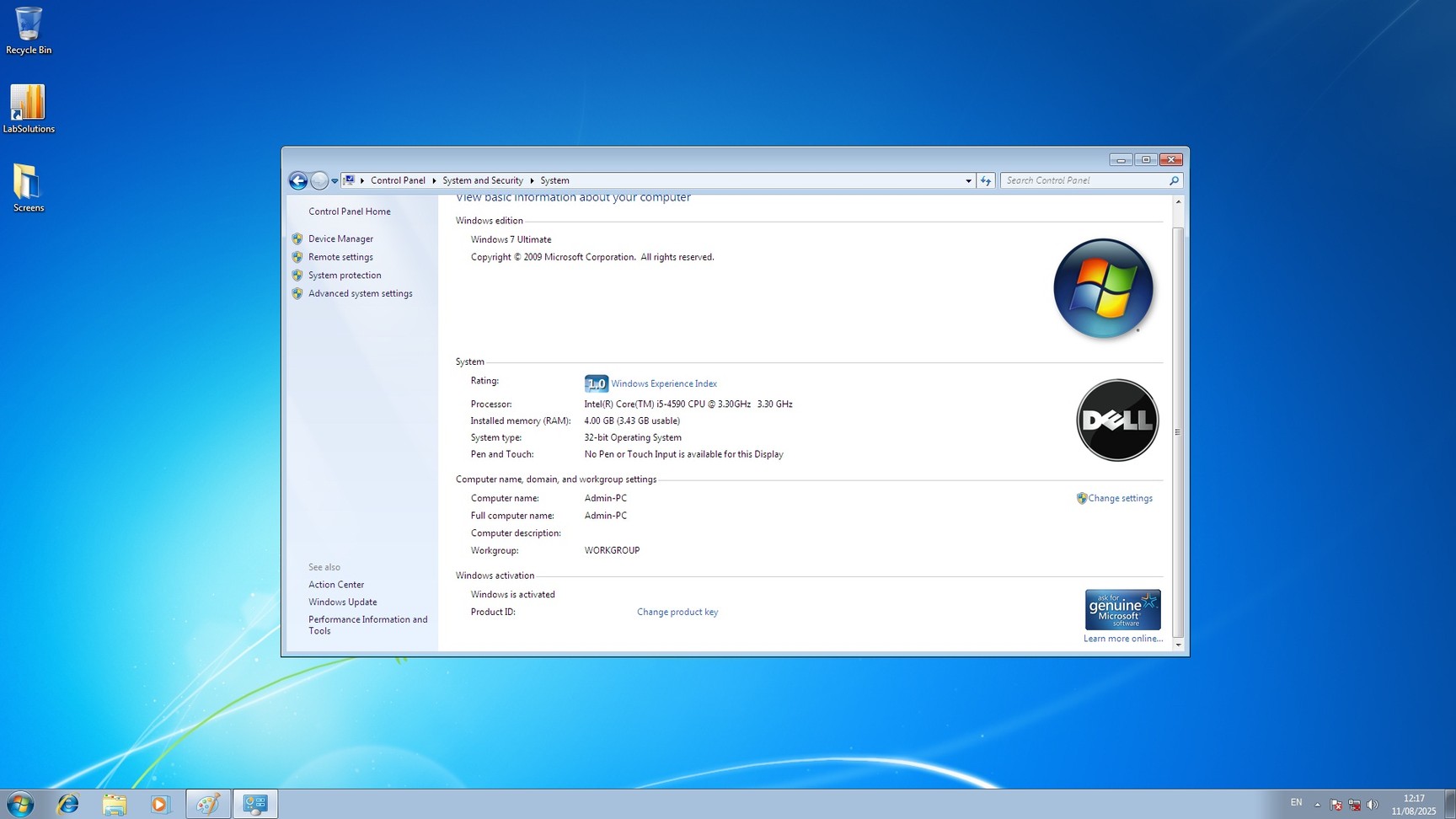Click shield icon next to Change settings
The width and height of the screenshot is (1456, 819).
coord(1082,498)
